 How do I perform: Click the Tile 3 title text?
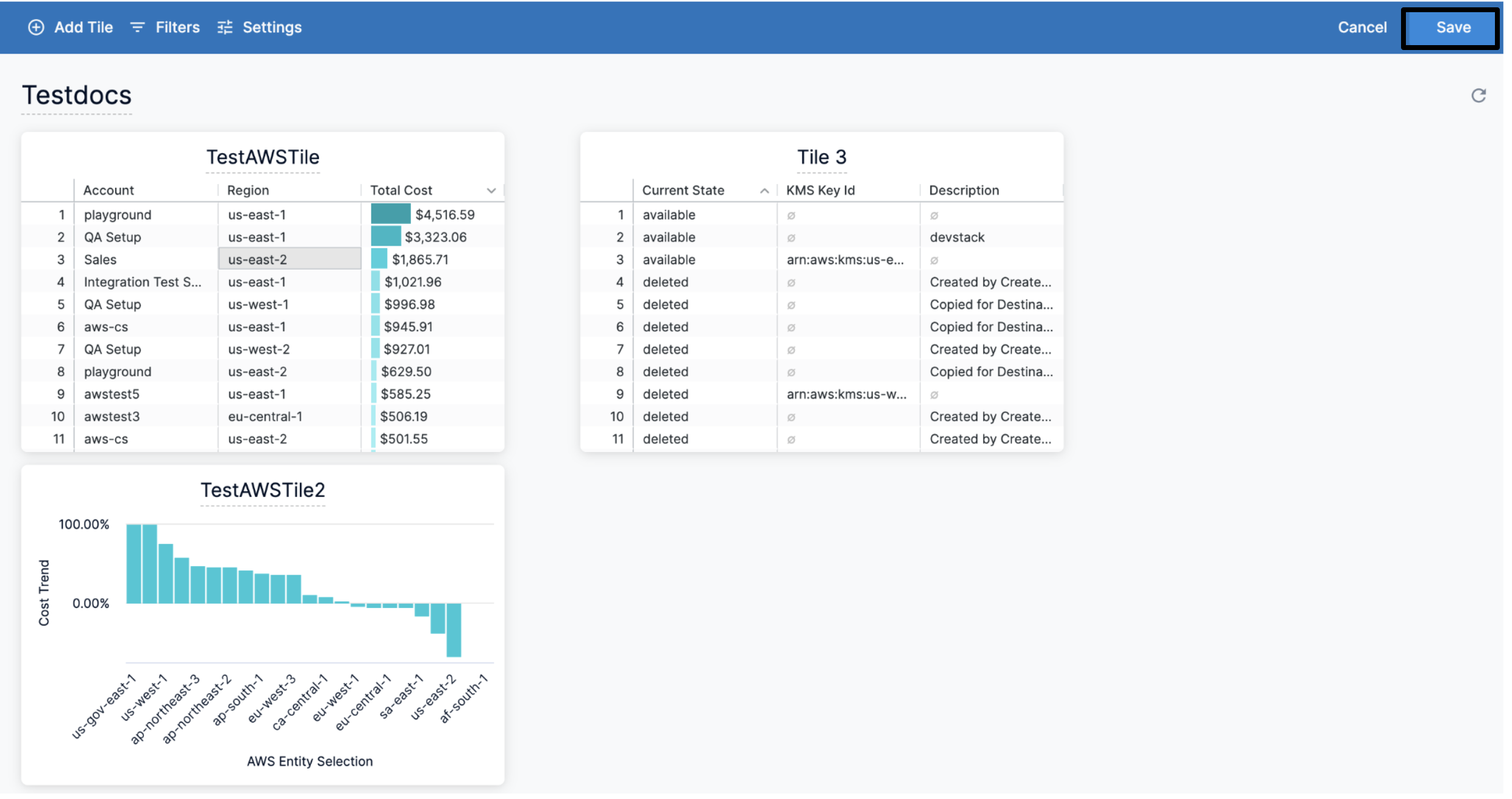point(822,157)
